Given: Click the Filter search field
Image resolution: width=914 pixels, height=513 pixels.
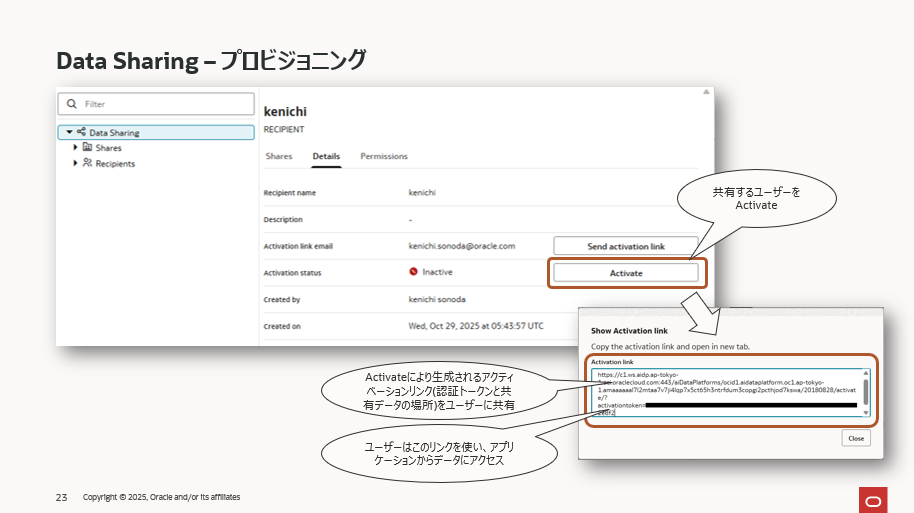Looking at the screenshot, I should point(156,104).
